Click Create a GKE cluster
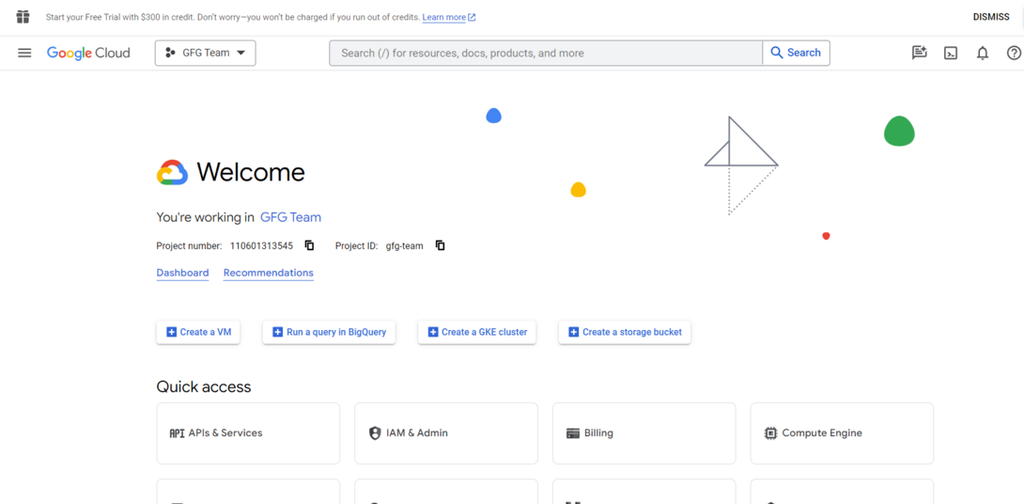The width and height of the screenshot is (1024, 504). pos(477,332)
